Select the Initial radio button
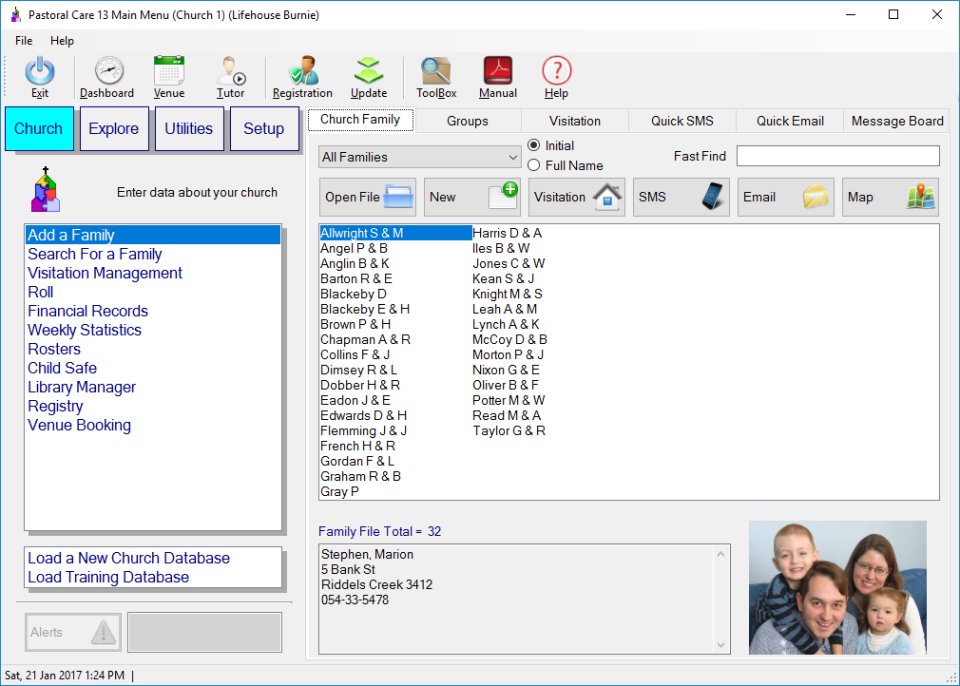 pos(534,146)
